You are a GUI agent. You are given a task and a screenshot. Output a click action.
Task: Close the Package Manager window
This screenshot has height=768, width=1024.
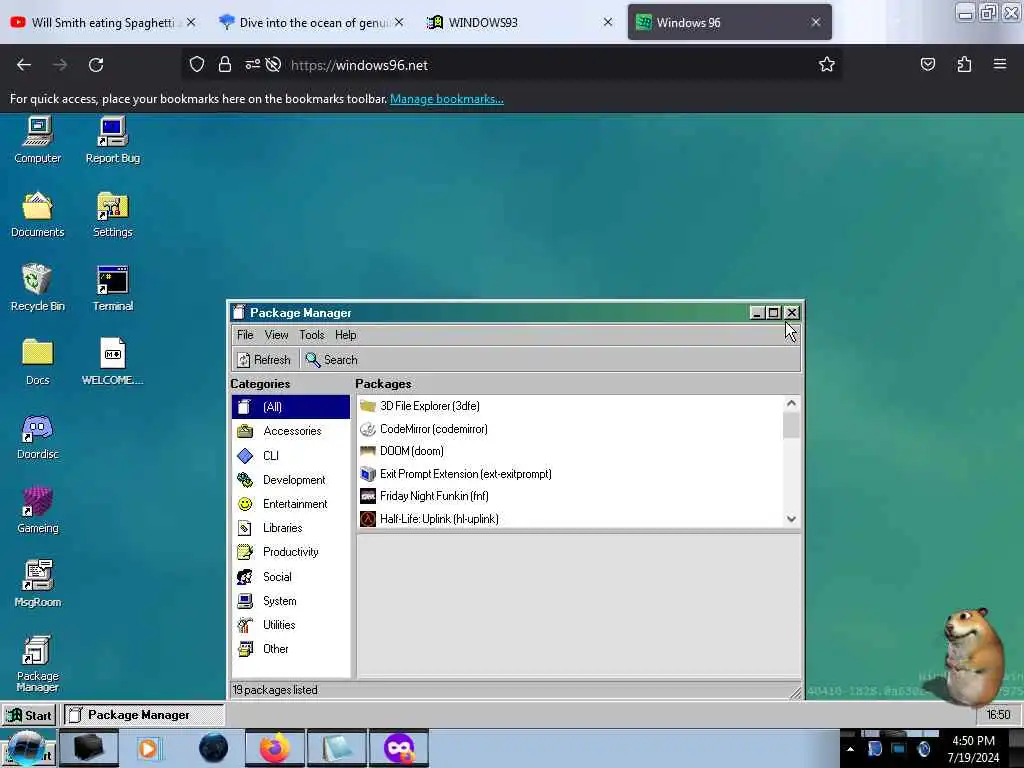[792, 313]
